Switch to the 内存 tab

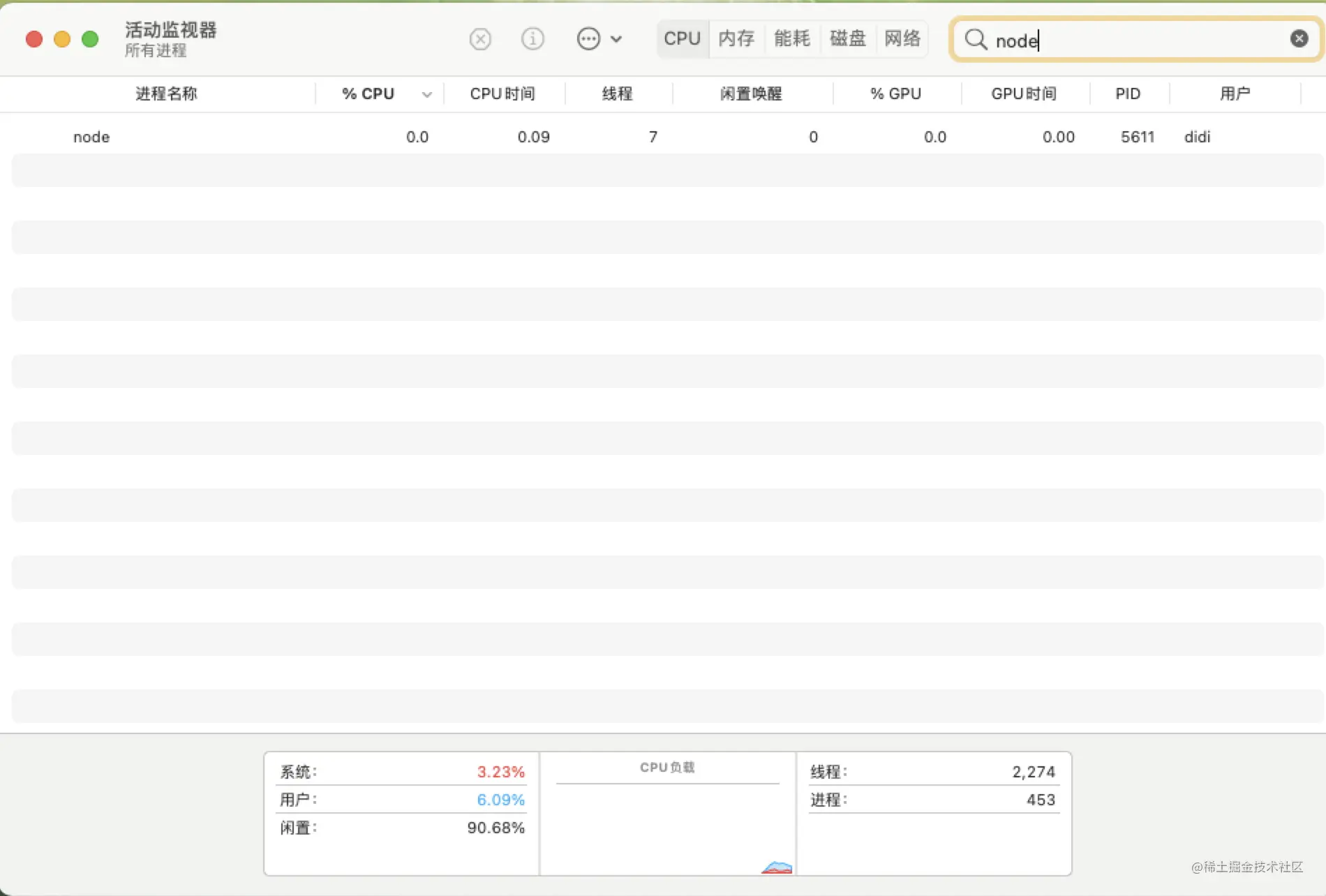[736, 38]
